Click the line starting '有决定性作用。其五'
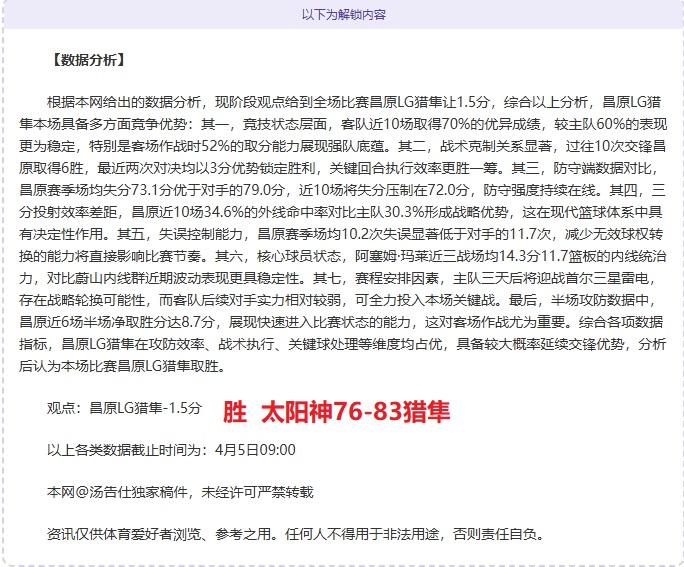 341,234
